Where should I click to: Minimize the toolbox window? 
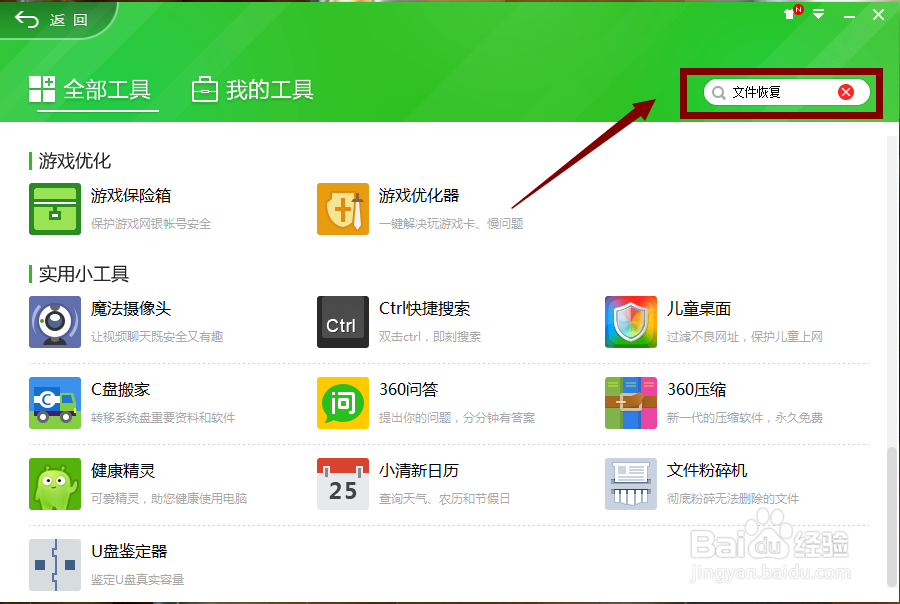(x=849, y=16)
